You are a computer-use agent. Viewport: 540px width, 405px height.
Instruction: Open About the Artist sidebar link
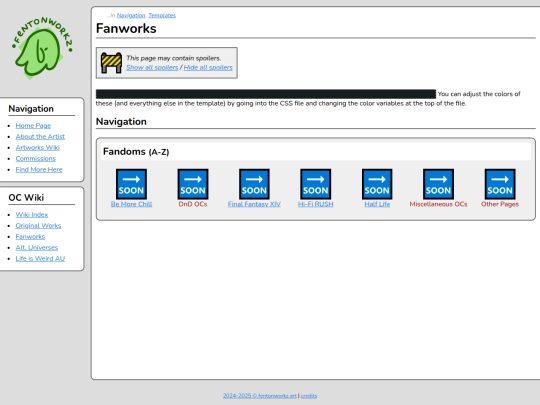click(x=40, y=137)
